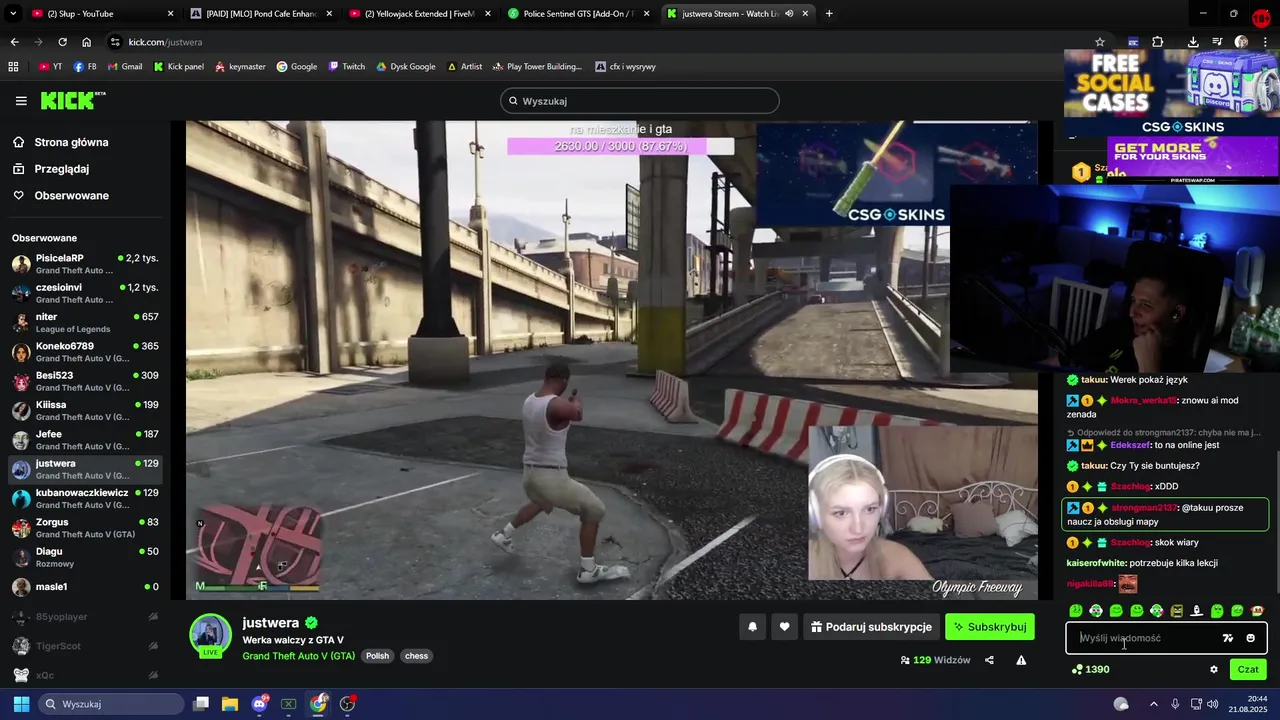
Task: Open Besi523 followed channel
Action: coord(85,381)
